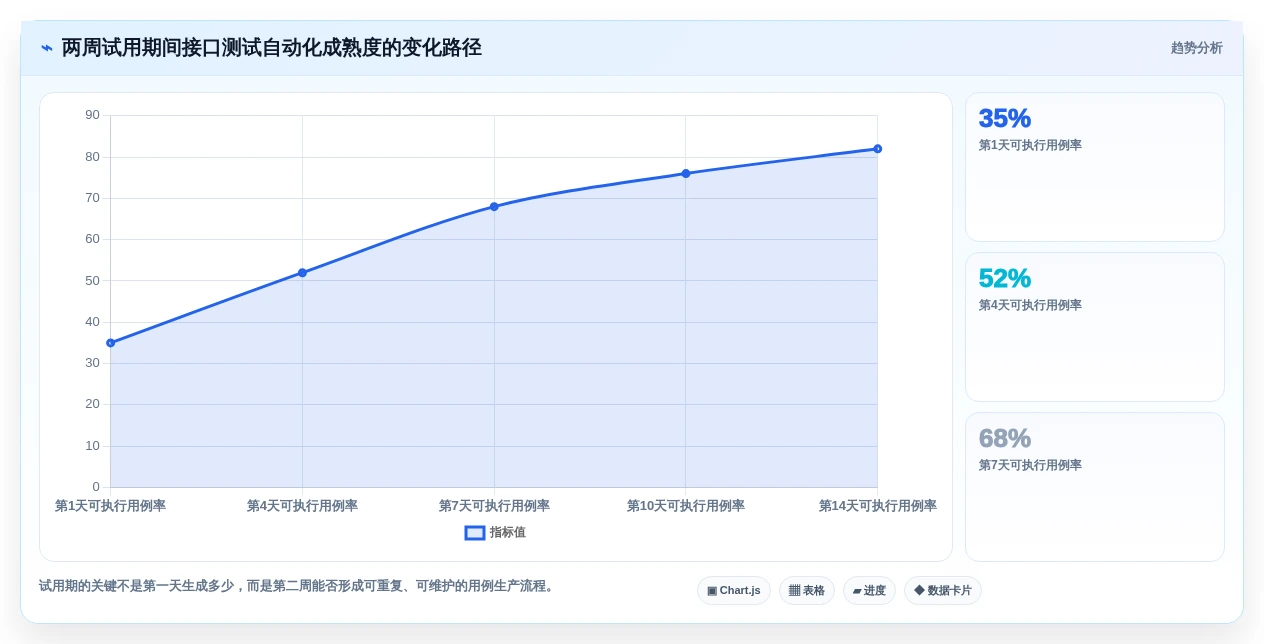Click data point for 第4天可执行用例率
Viewport: 1264px width, 644px height.
tap(302, 273)
